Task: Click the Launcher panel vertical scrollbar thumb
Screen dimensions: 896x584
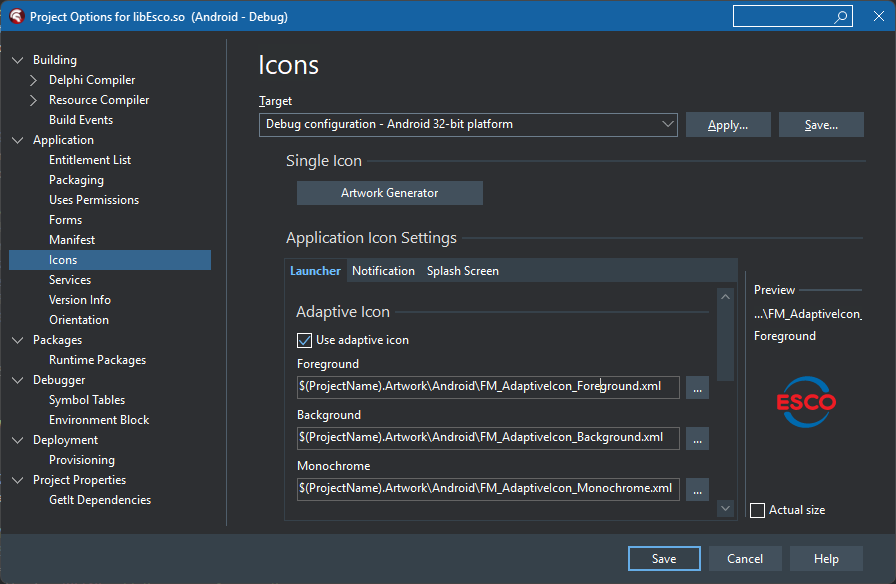Action: (x=725, y=343)
